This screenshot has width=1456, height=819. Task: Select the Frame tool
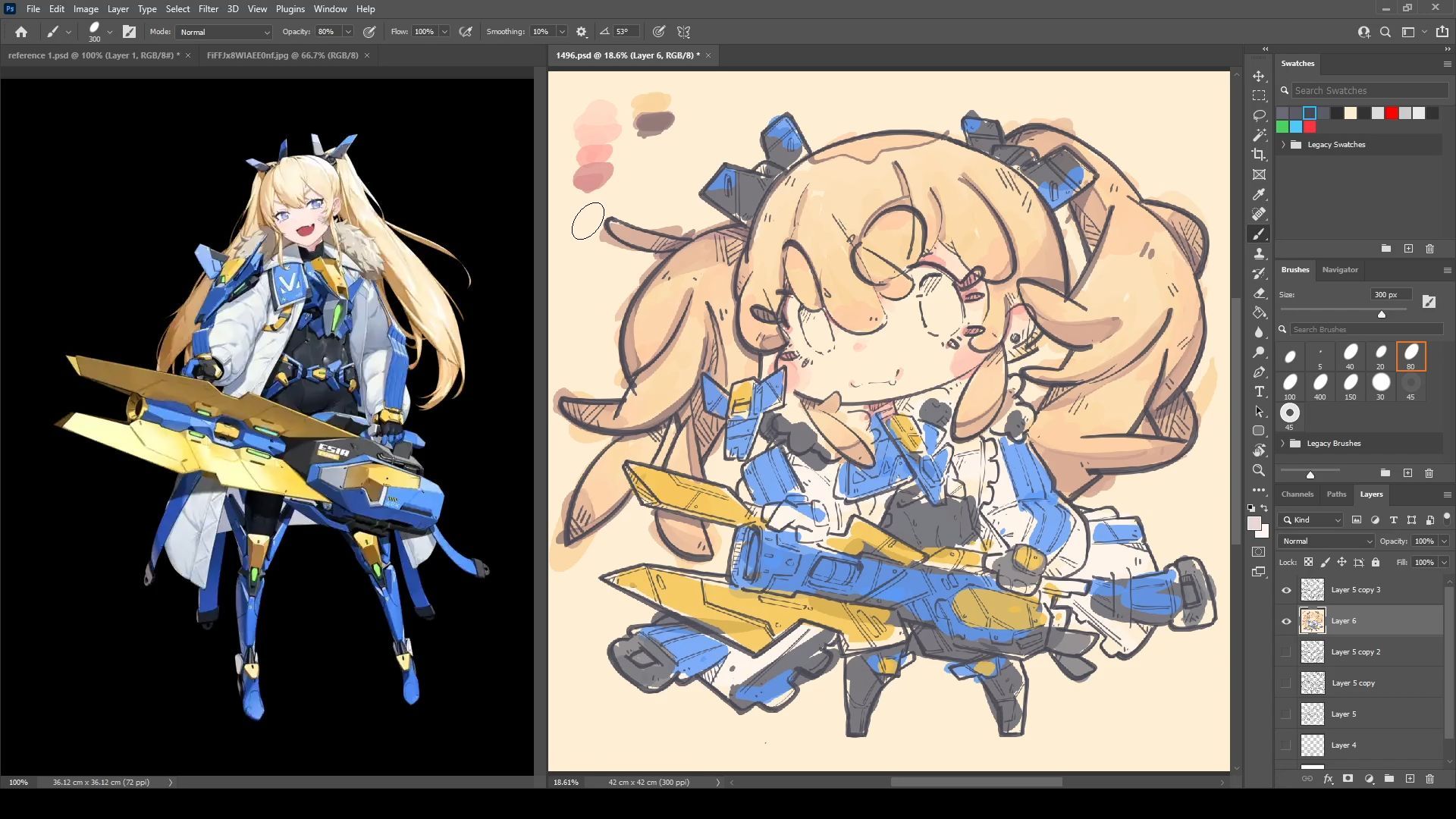coord(1259,174)
